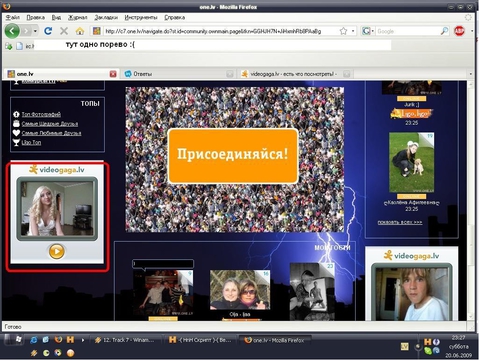Click the Google search field
479x361 pixels.
[408, 31]
